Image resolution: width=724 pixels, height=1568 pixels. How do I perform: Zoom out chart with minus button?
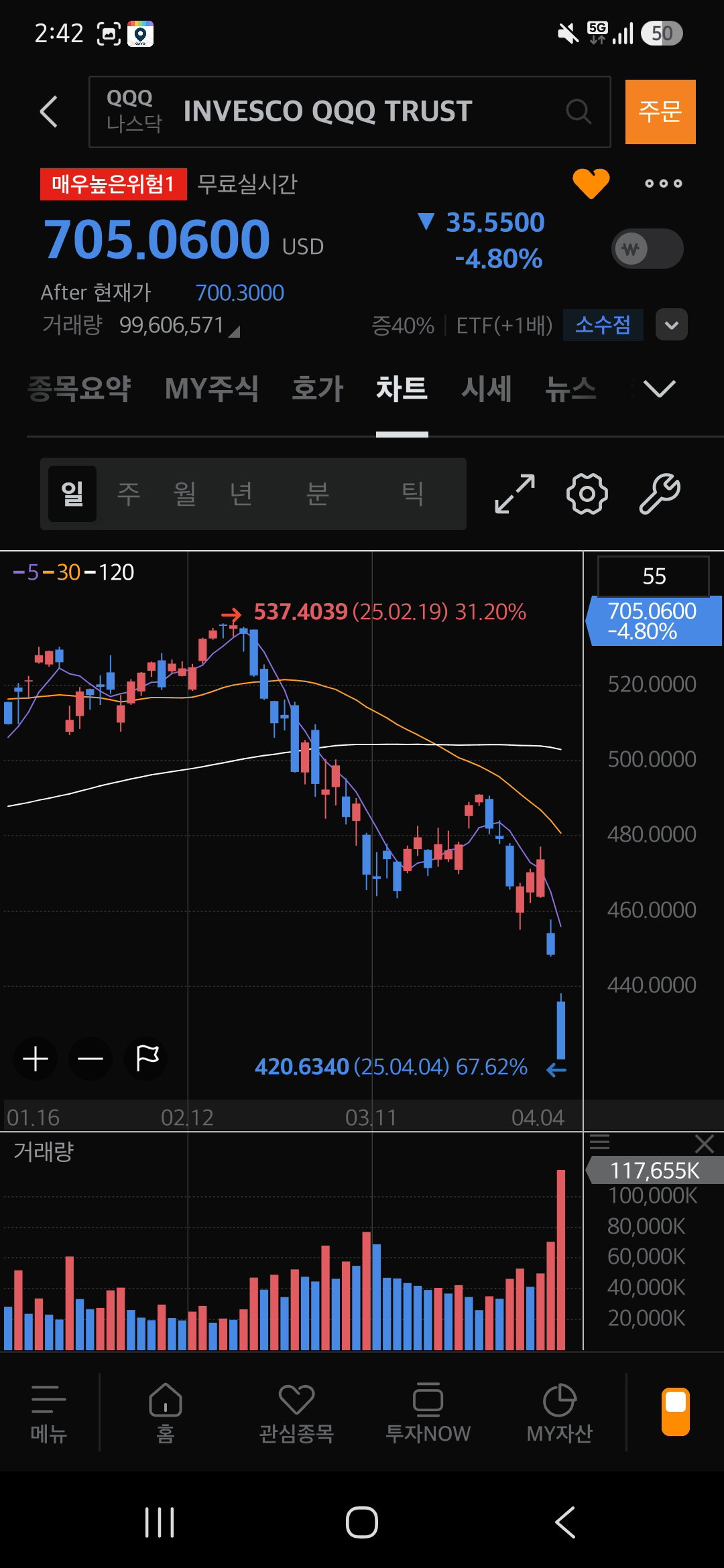tap(90, 1059)
